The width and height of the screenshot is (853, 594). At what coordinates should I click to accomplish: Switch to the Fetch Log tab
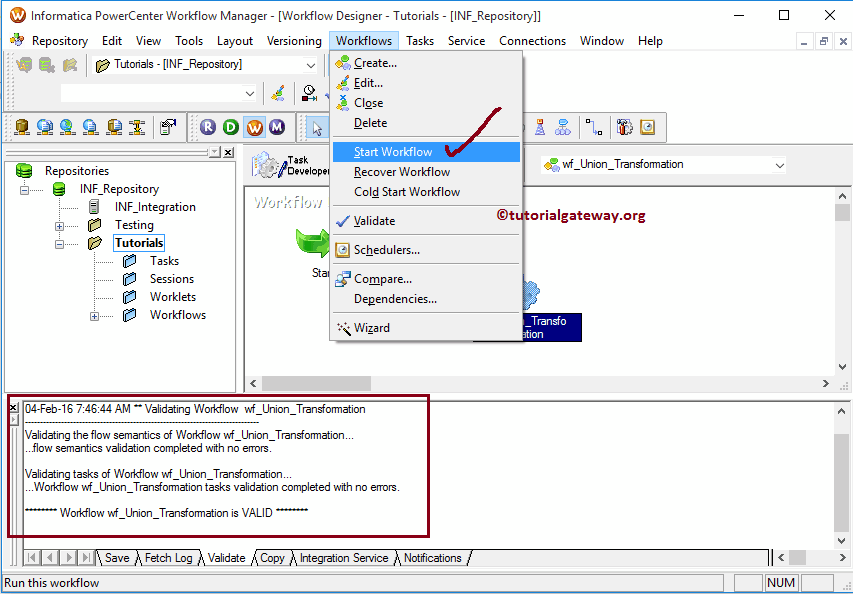[x=169, y=558]
